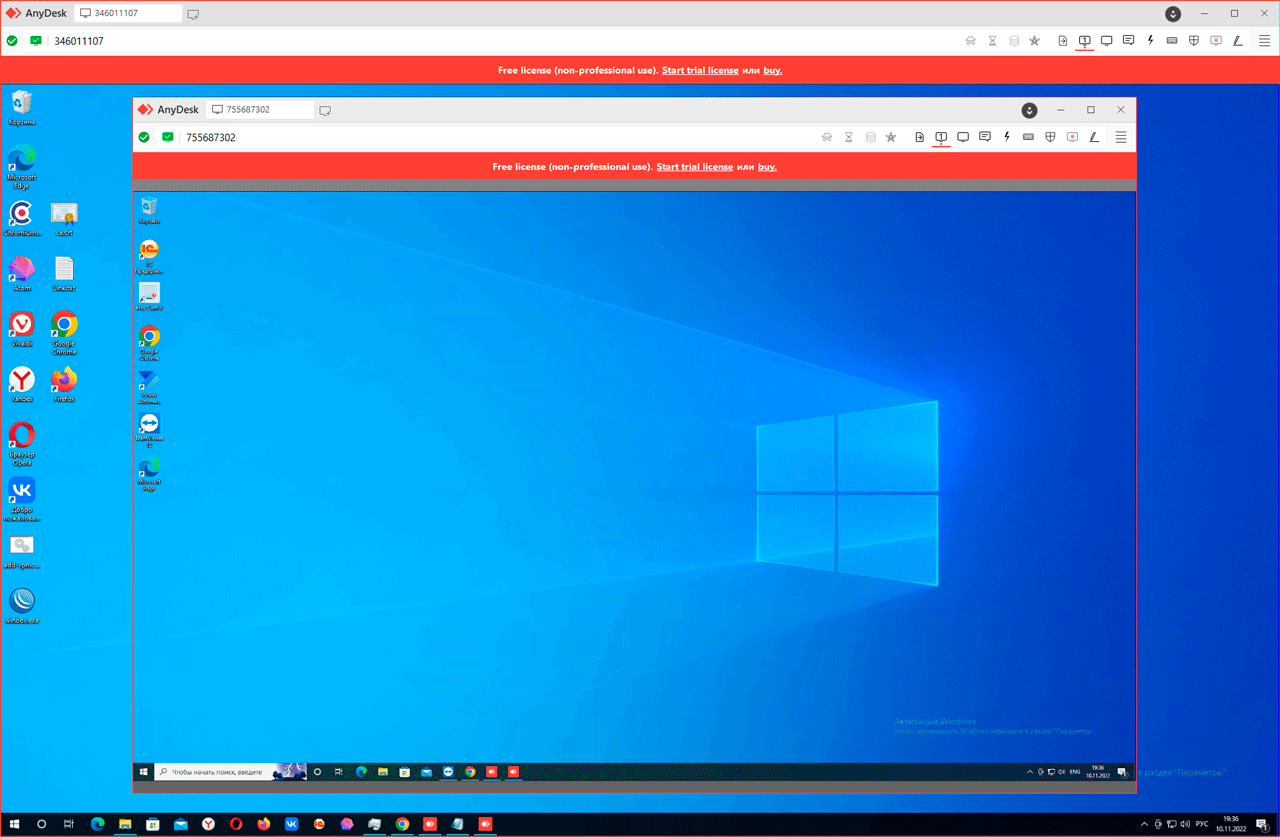Open keyboard settings in the 346011107 session toolbar
The width and height of the screenshot is (1280, 837).
click(1172, 41)
